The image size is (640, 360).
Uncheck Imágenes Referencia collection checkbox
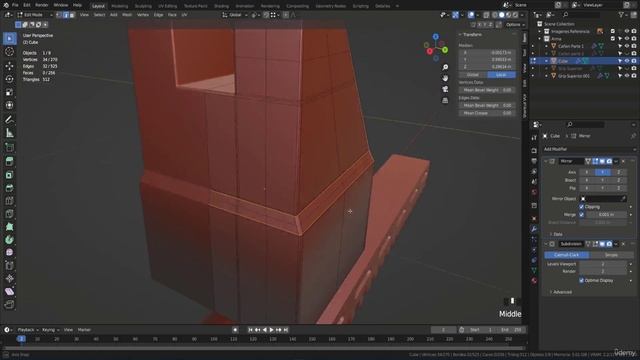click(613, 31)
